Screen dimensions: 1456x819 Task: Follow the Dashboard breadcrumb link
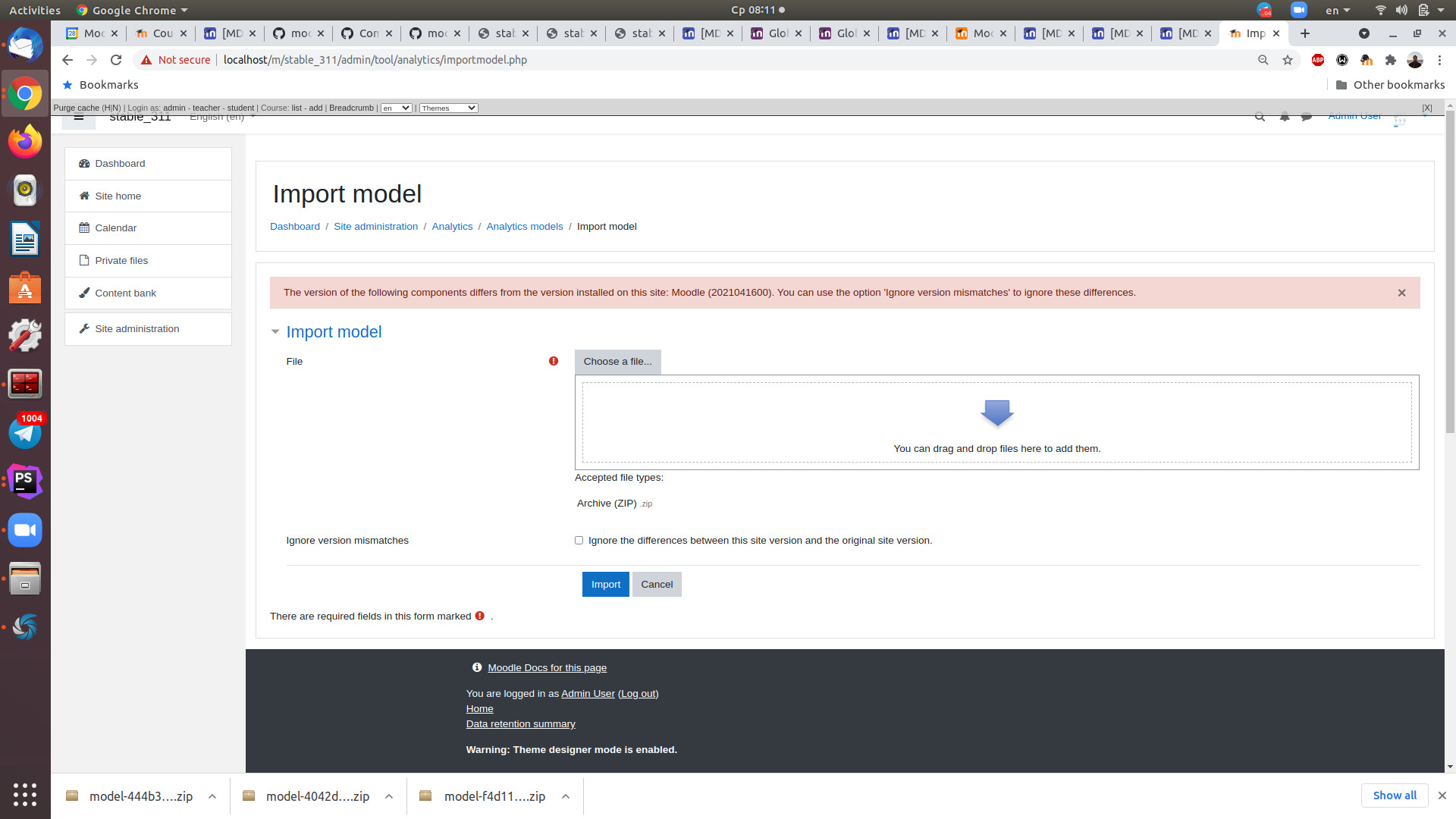[295, 227]
